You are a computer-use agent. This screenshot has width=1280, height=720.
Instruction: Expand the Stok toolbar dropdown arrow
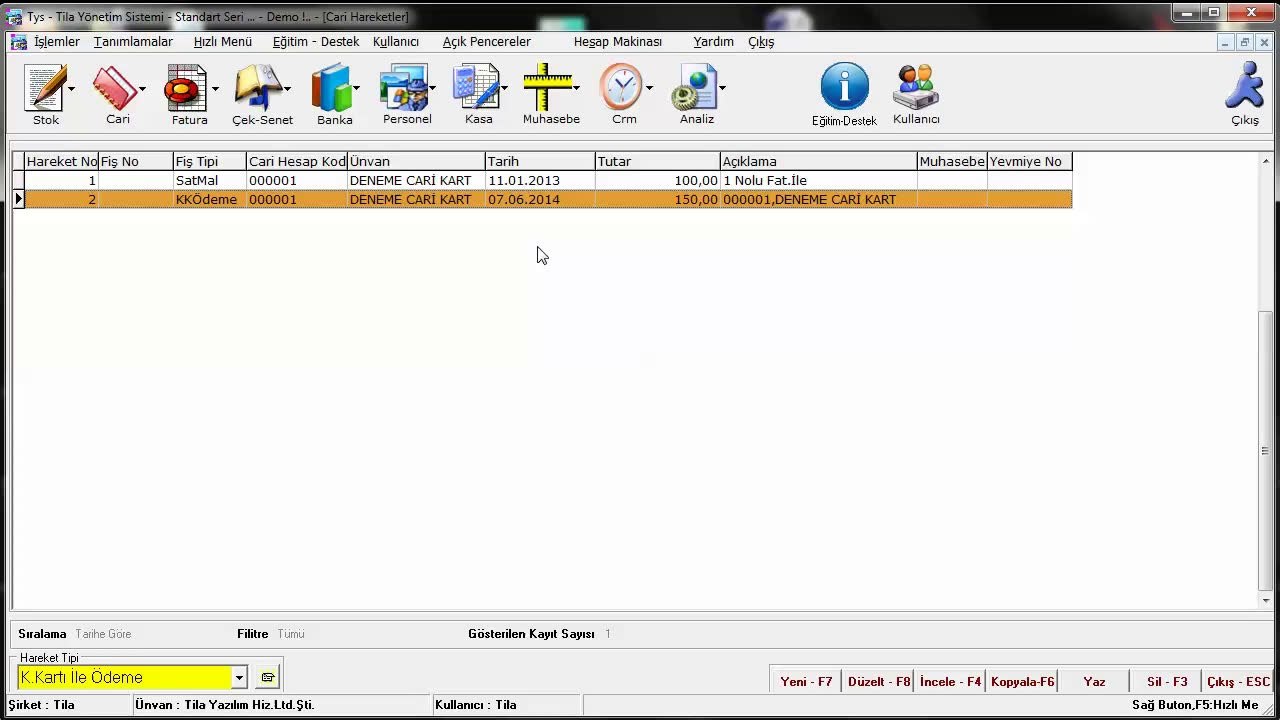coord(71,89)
